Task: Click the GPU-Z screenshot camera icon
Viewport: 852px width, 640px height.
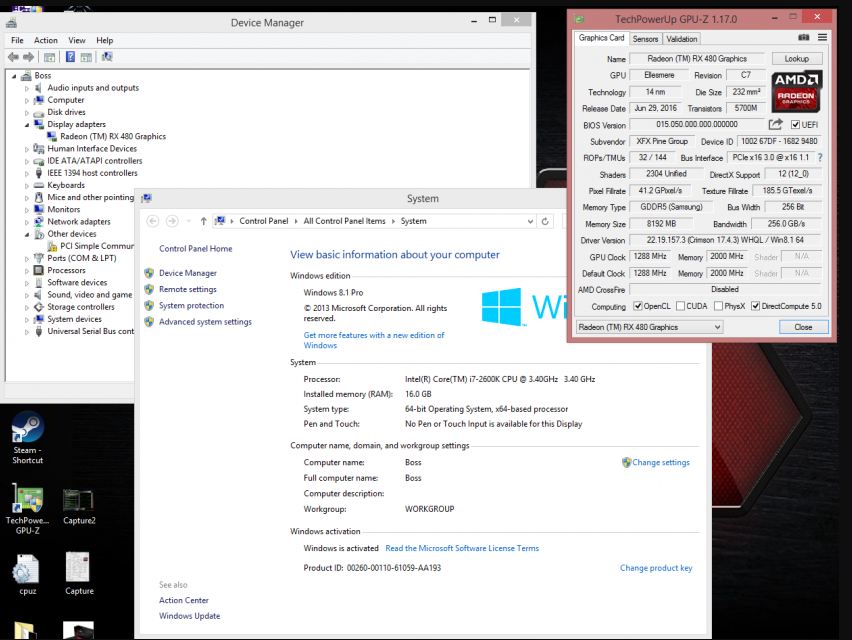Action: coord(804,37)
